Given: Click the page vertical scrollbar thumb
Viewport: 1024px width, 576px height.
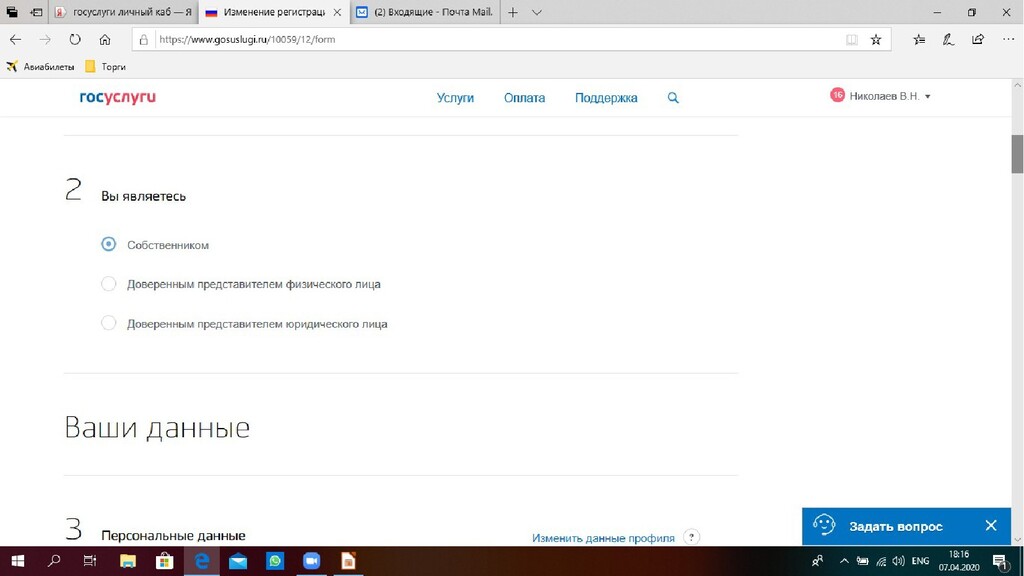Looking at the screenshot, I should click(x=1017, y=154).
